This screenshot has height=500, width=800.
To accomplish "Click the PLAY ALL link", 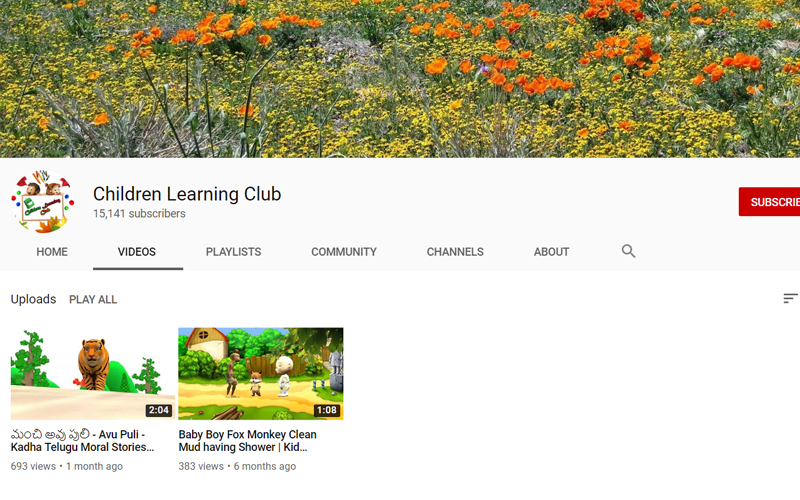I will 93,300.
